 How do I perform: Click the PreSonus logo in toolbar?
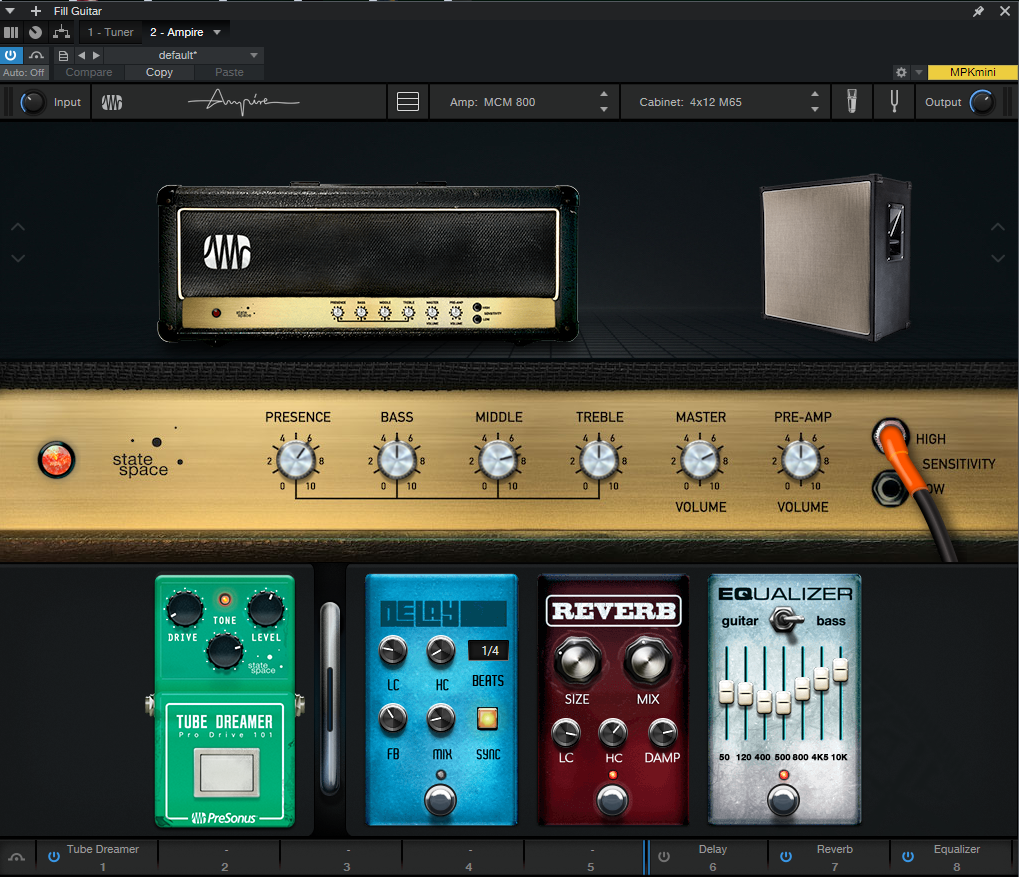(x=112, y=102)
